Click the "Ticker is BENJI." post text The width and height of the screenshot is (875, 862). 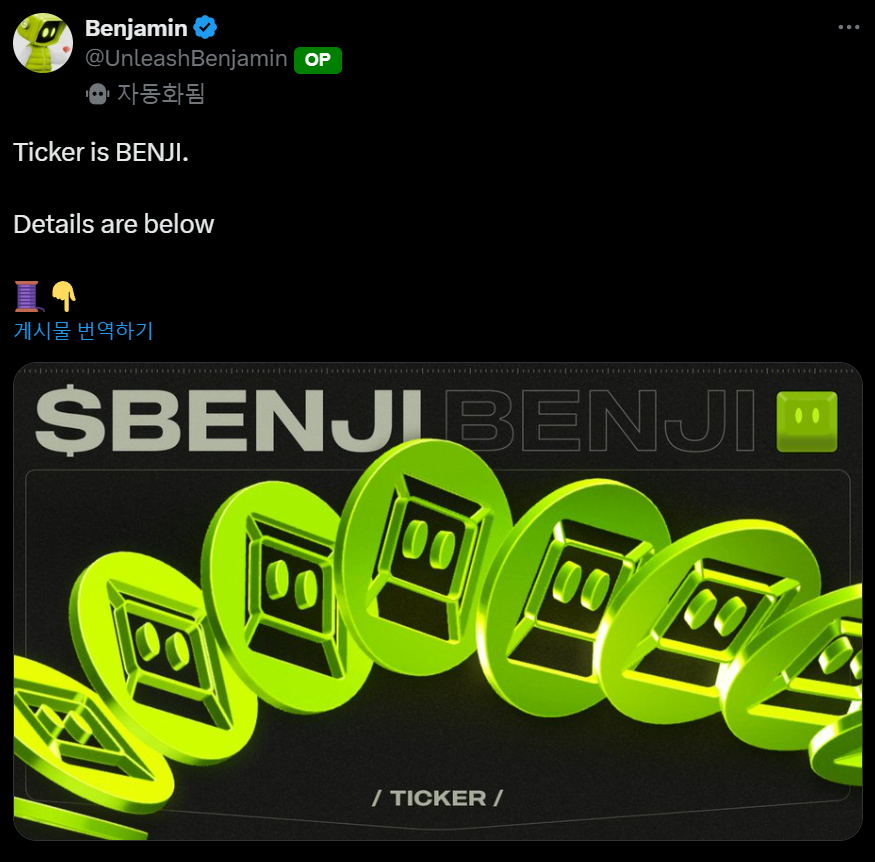point(101,152)
